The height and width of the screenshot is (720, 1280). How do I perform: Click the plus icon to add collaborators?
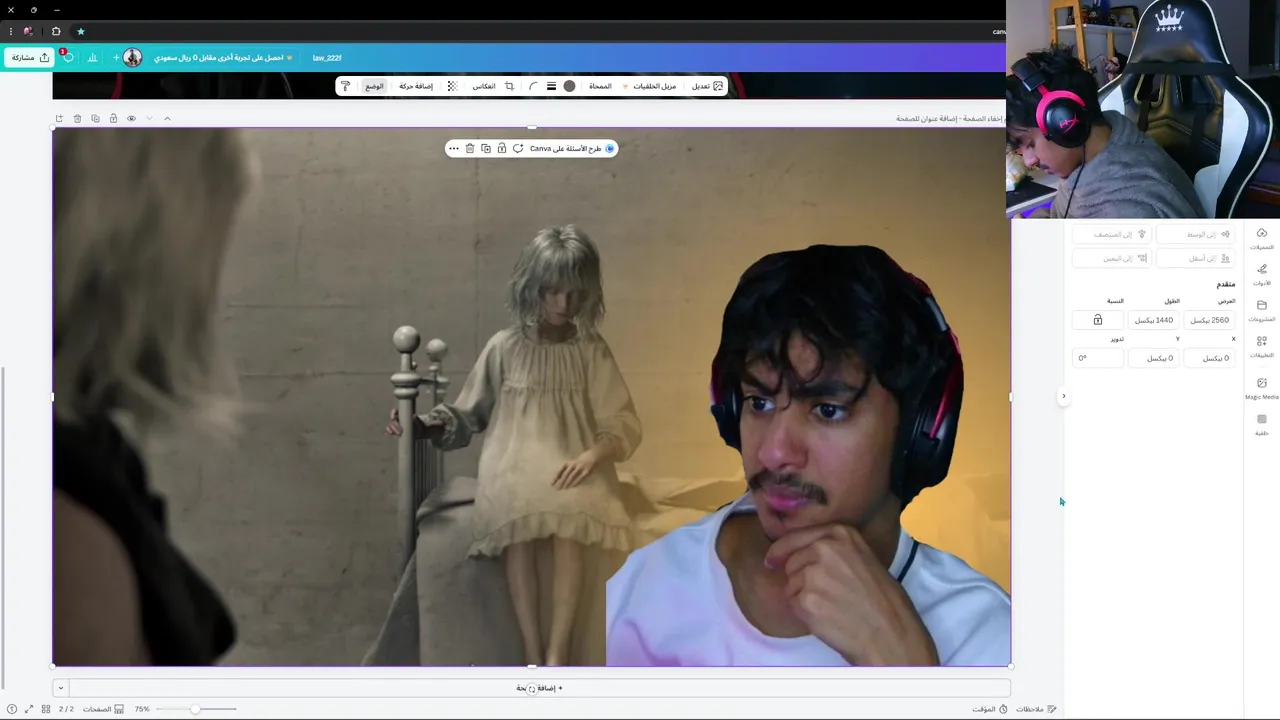pyautogui.click(x=116, y=57)
